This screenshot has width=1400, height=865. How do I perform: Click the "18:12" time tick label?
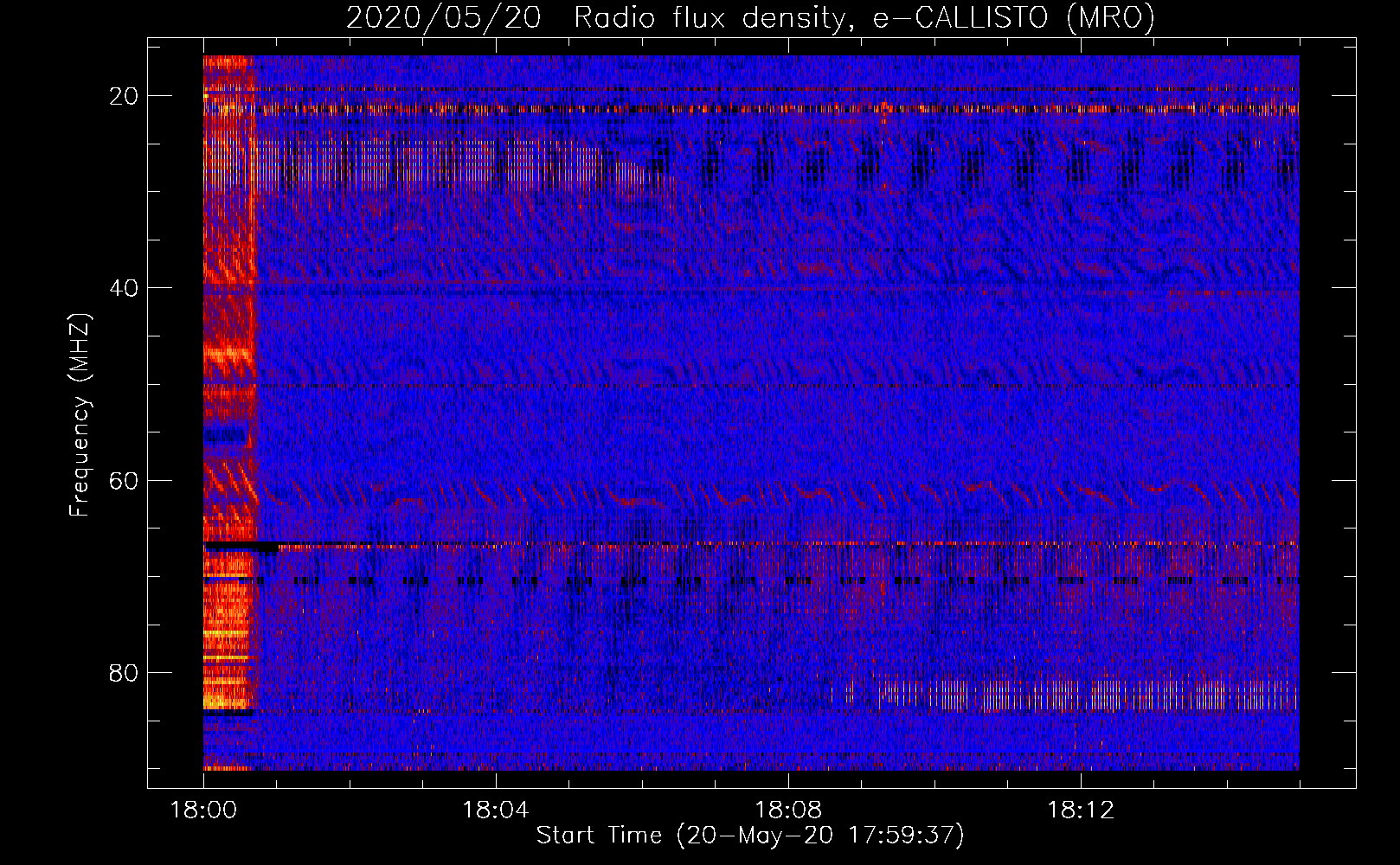pos(1081,811)
